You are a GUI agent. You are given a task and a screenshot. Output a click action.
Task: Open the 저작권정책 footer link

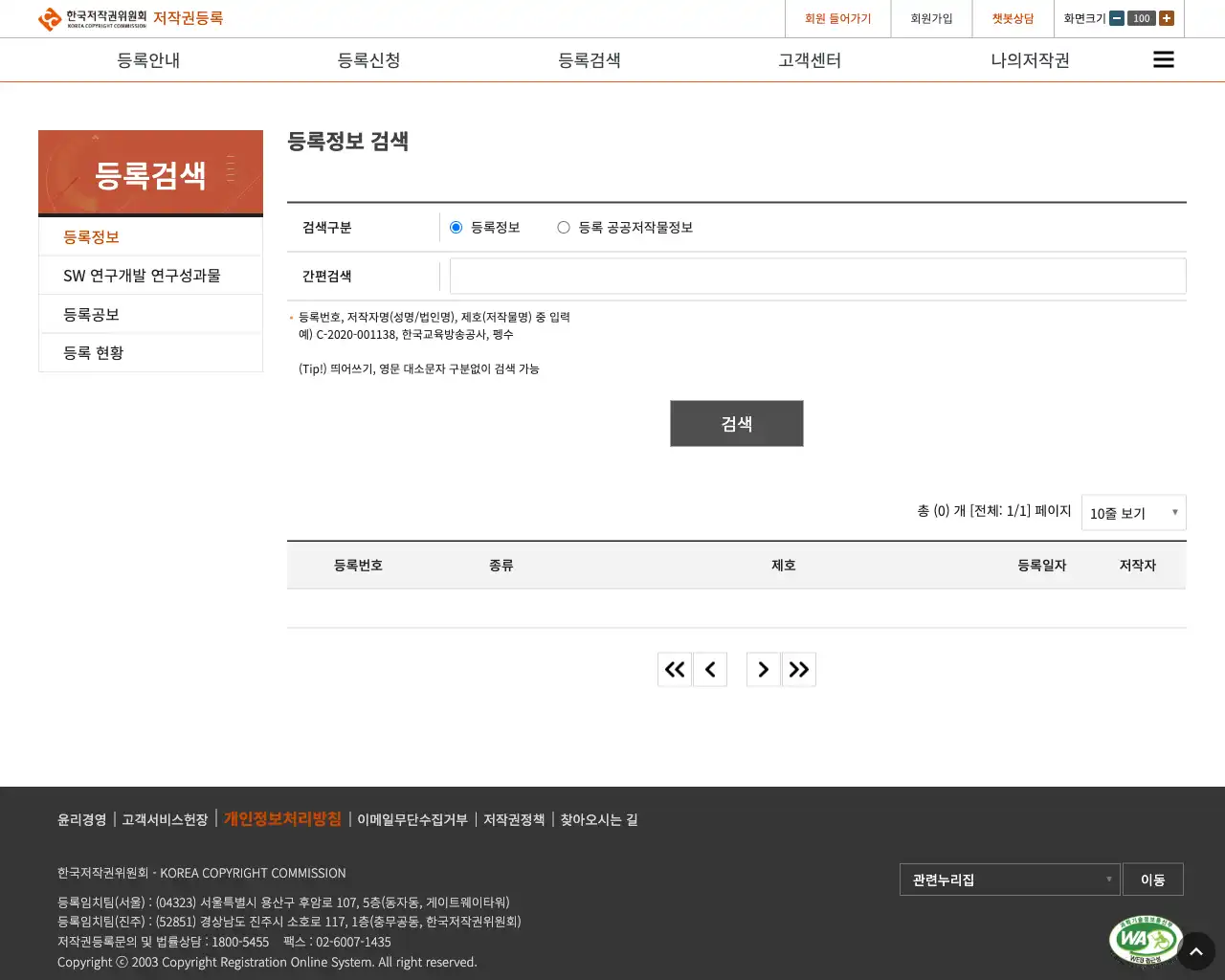514,819
